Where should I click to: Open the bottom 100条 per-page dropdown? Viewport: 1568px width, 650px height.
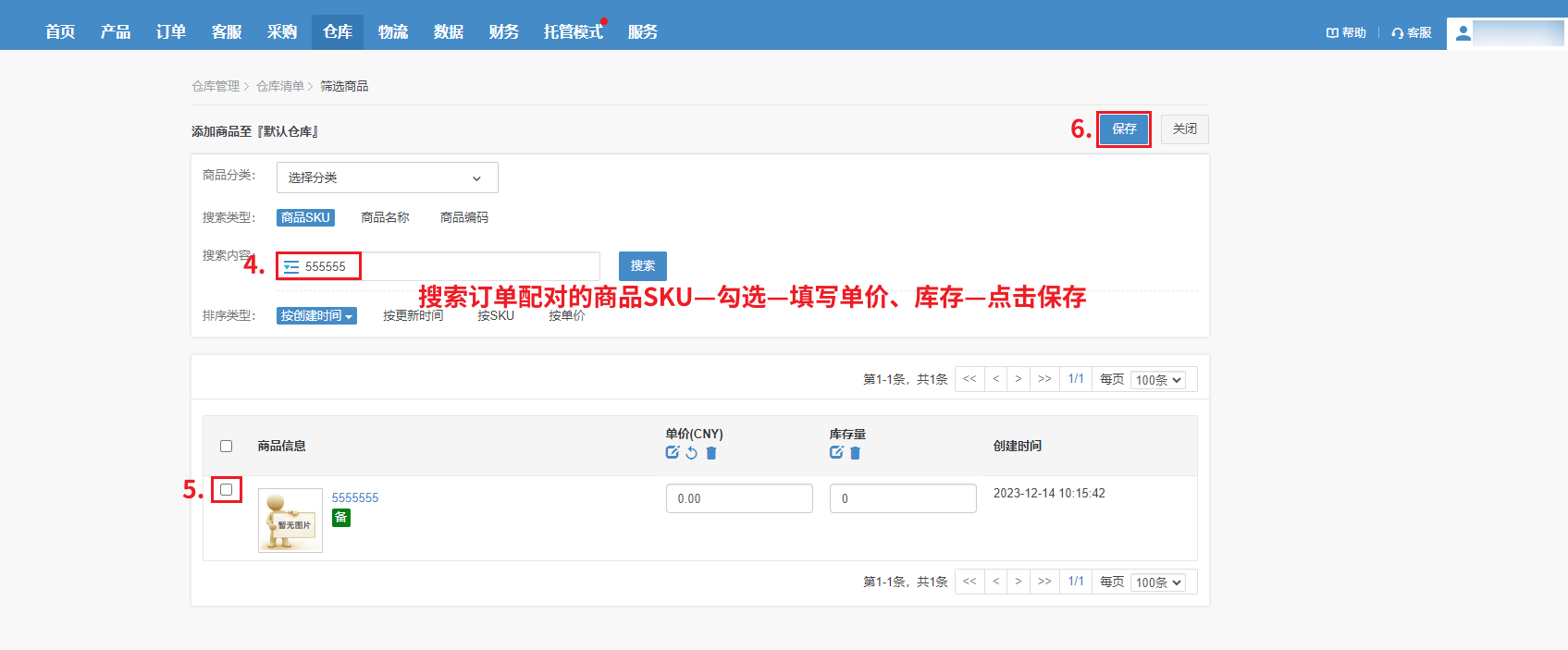click(x=1158, y=583)
